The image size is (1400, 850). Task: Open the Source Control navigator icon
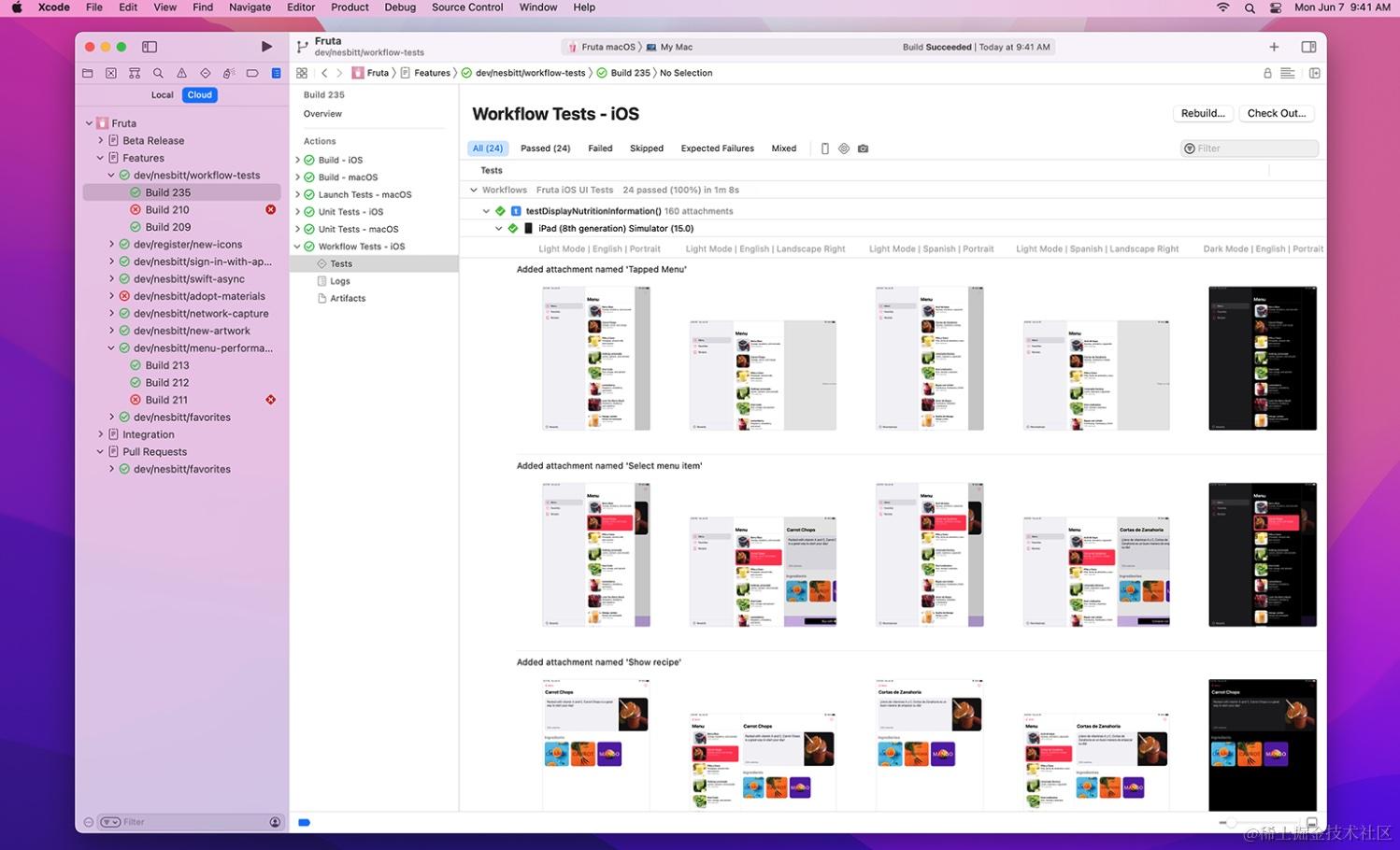point(111,73)
